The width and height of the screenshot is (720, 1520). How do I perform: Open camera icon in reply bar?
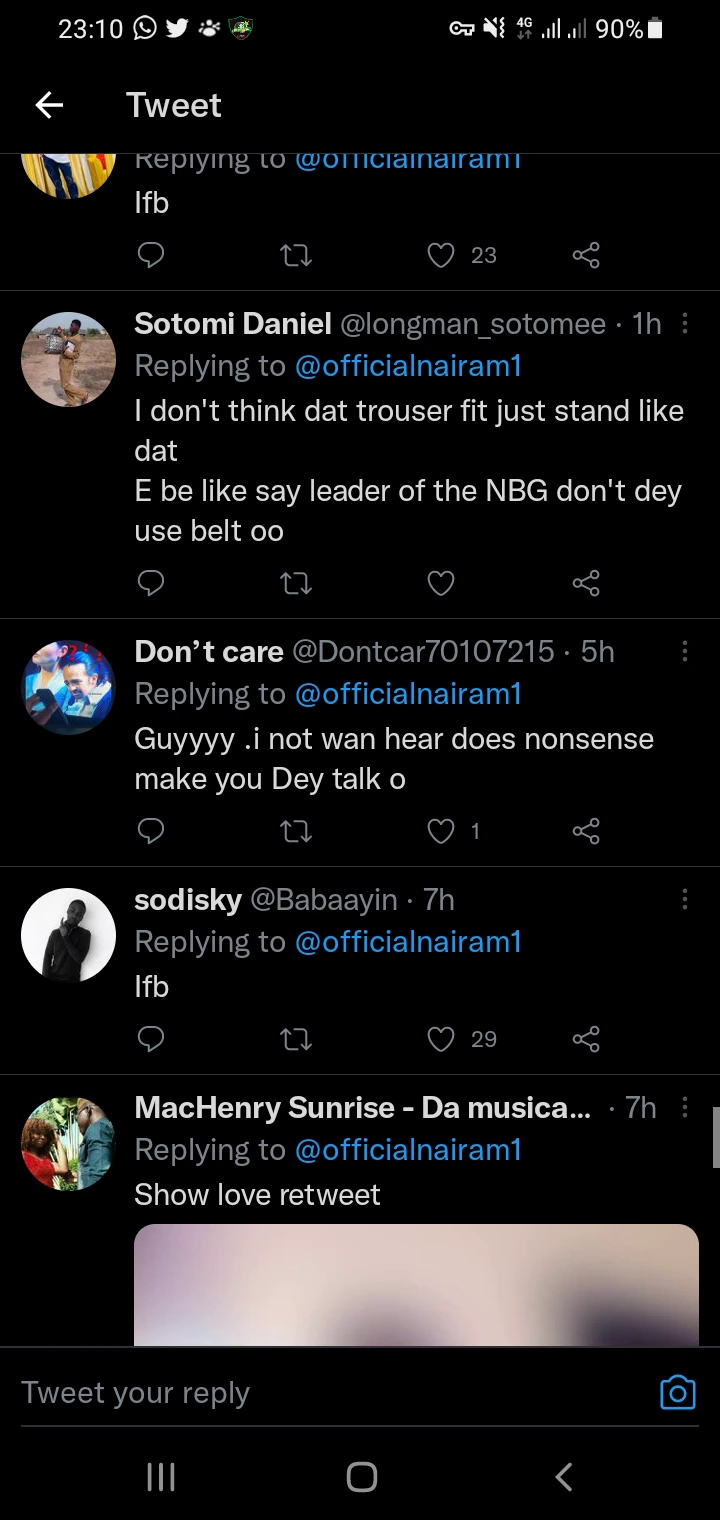pyautogui.click(x=677, y=1392)
